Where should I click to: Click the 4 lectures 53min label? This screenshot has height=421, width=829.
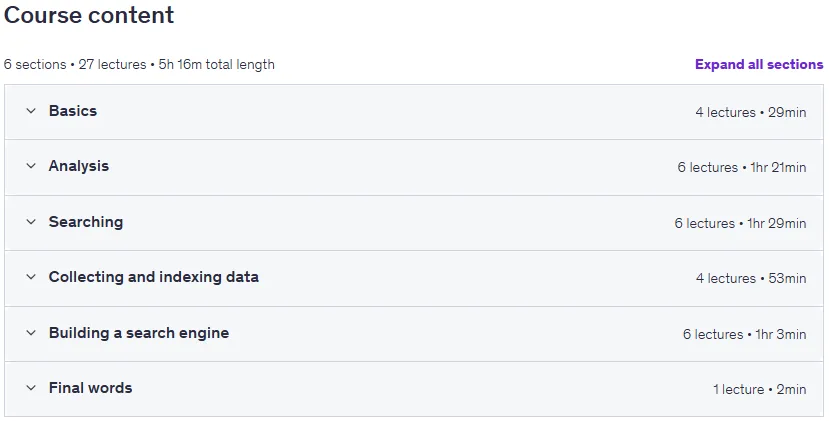point(751,279)
